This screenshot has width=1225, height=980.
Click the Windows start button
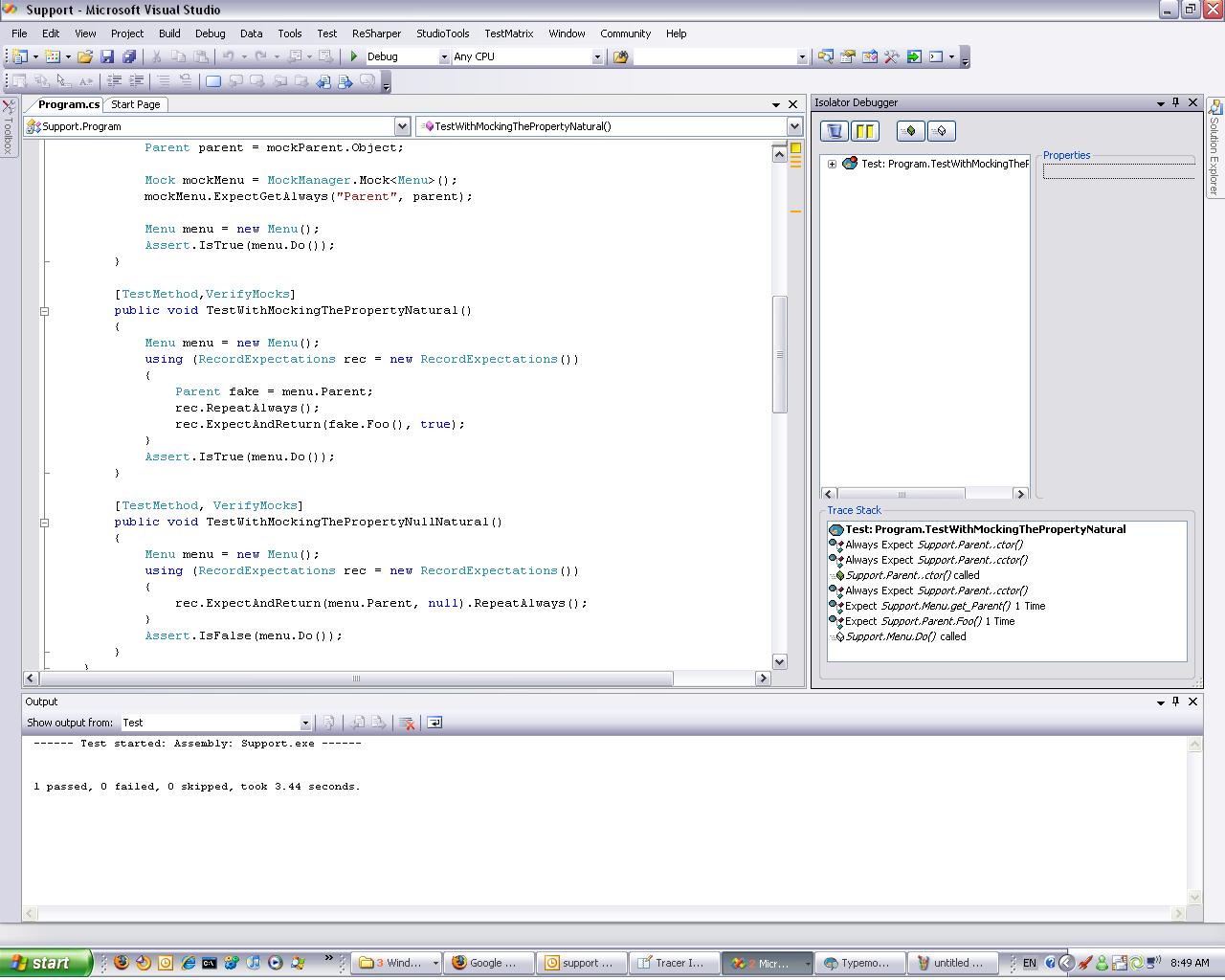(46, 963)
